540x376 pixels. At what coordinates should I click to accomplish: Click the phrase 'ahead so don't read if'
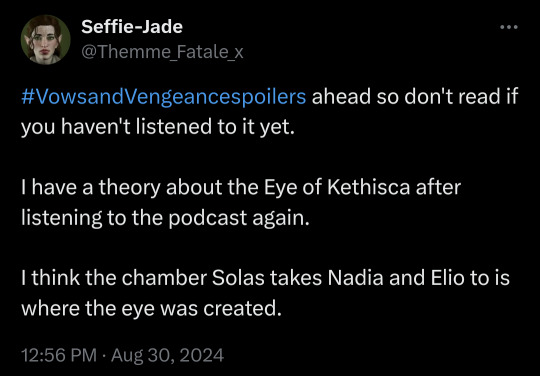coord(415,97)
